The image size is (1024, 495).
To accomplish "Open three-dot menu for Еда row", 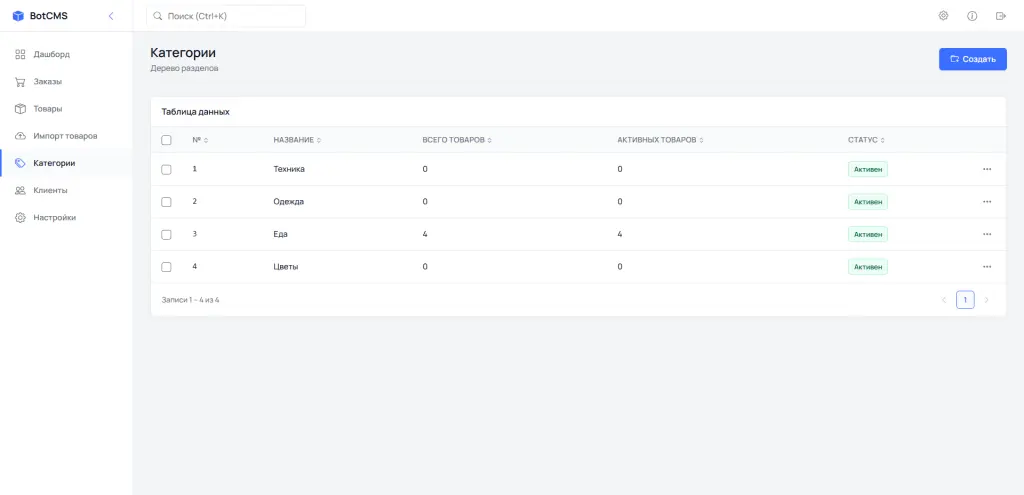I will [x=987, y=234].
